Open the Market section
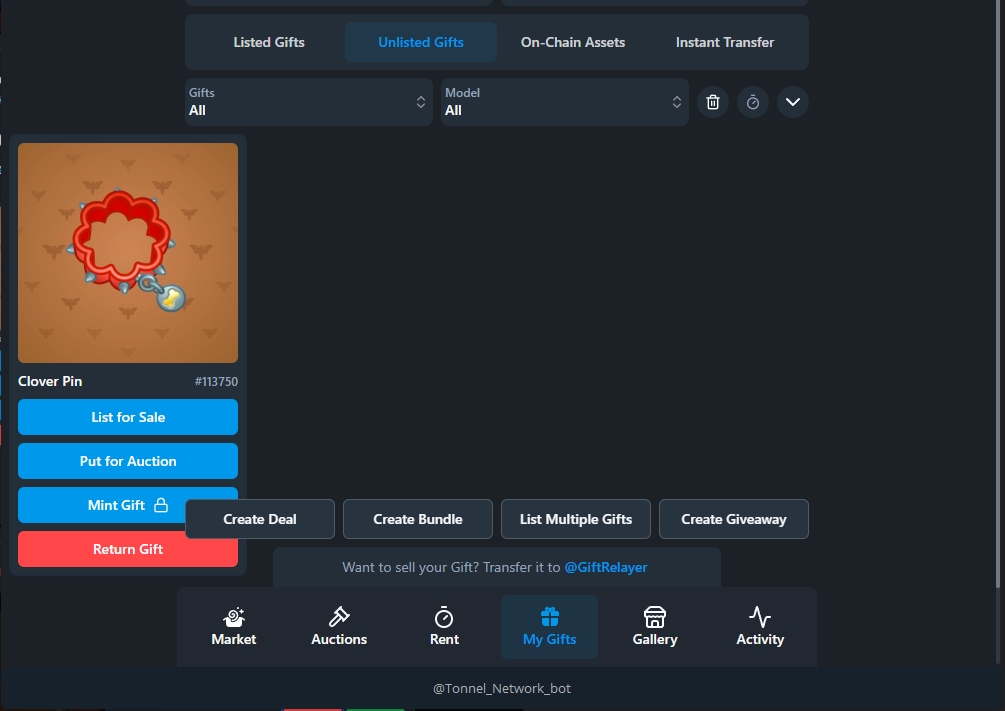The image size is (1005, 711). pyautogui.click(x=234, y=627)
